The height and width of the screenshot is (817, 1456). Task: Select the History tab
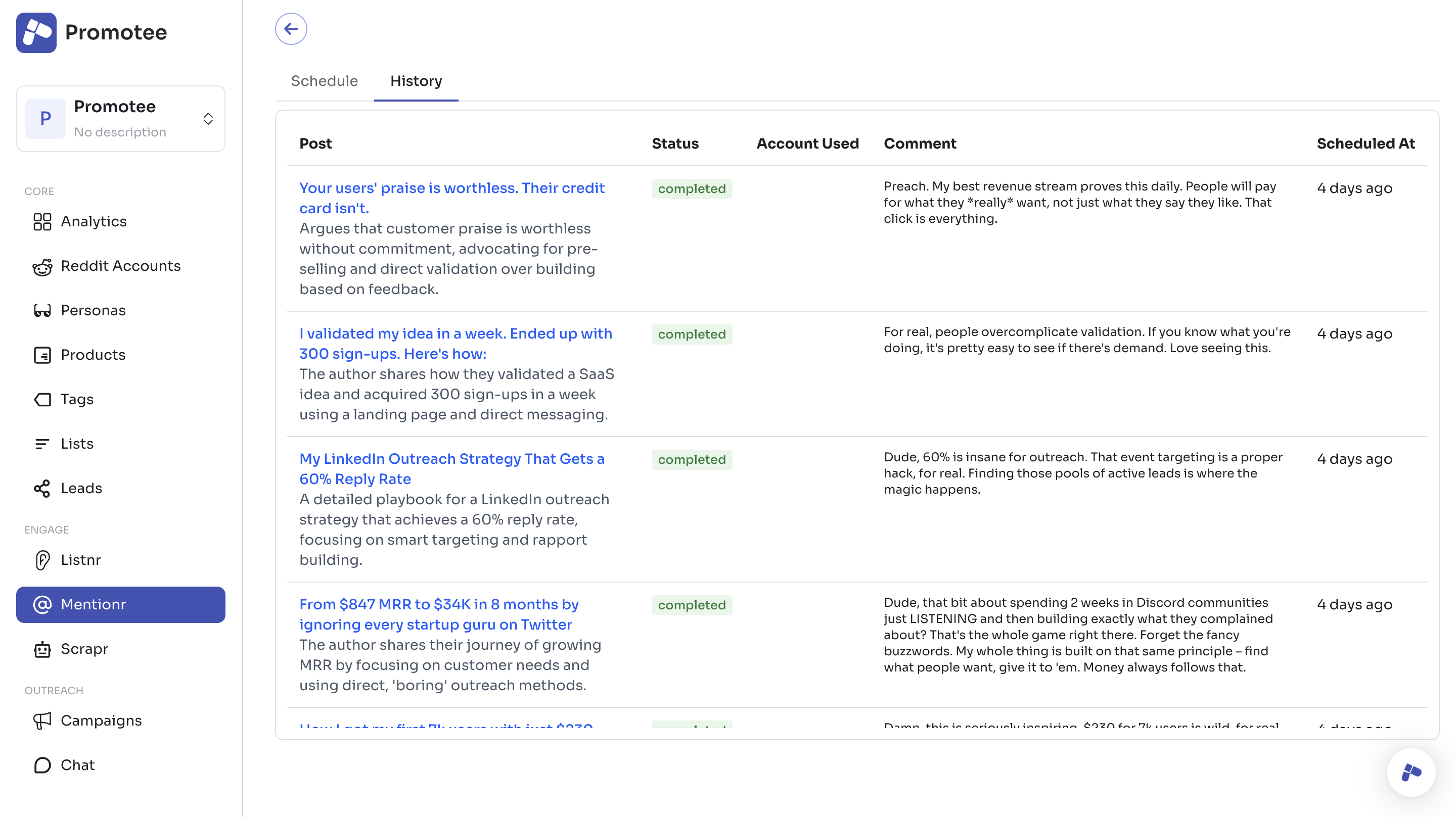click(416, 81)
